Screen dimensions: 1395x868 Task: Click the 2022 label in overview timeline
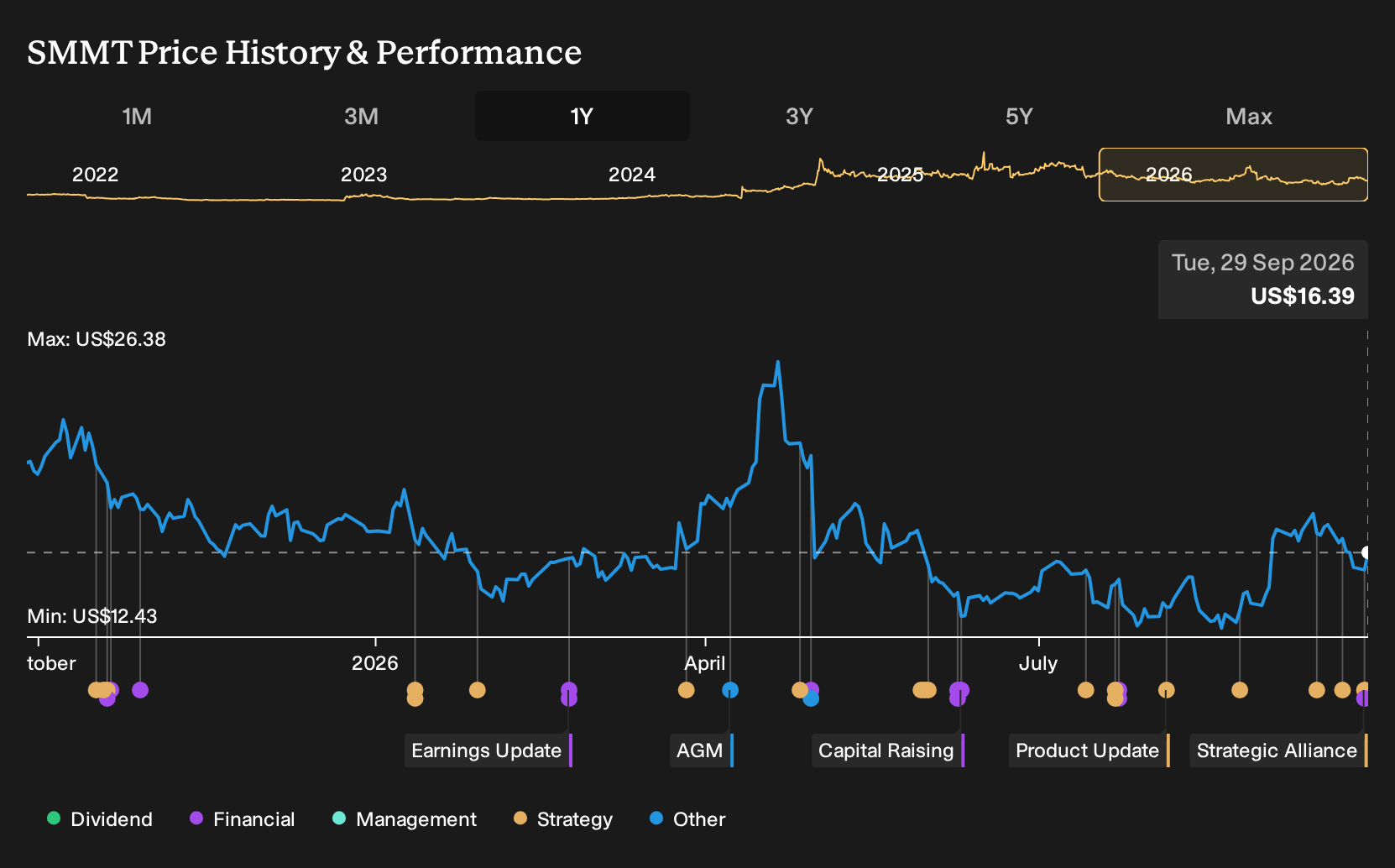(x=95, y=175)
